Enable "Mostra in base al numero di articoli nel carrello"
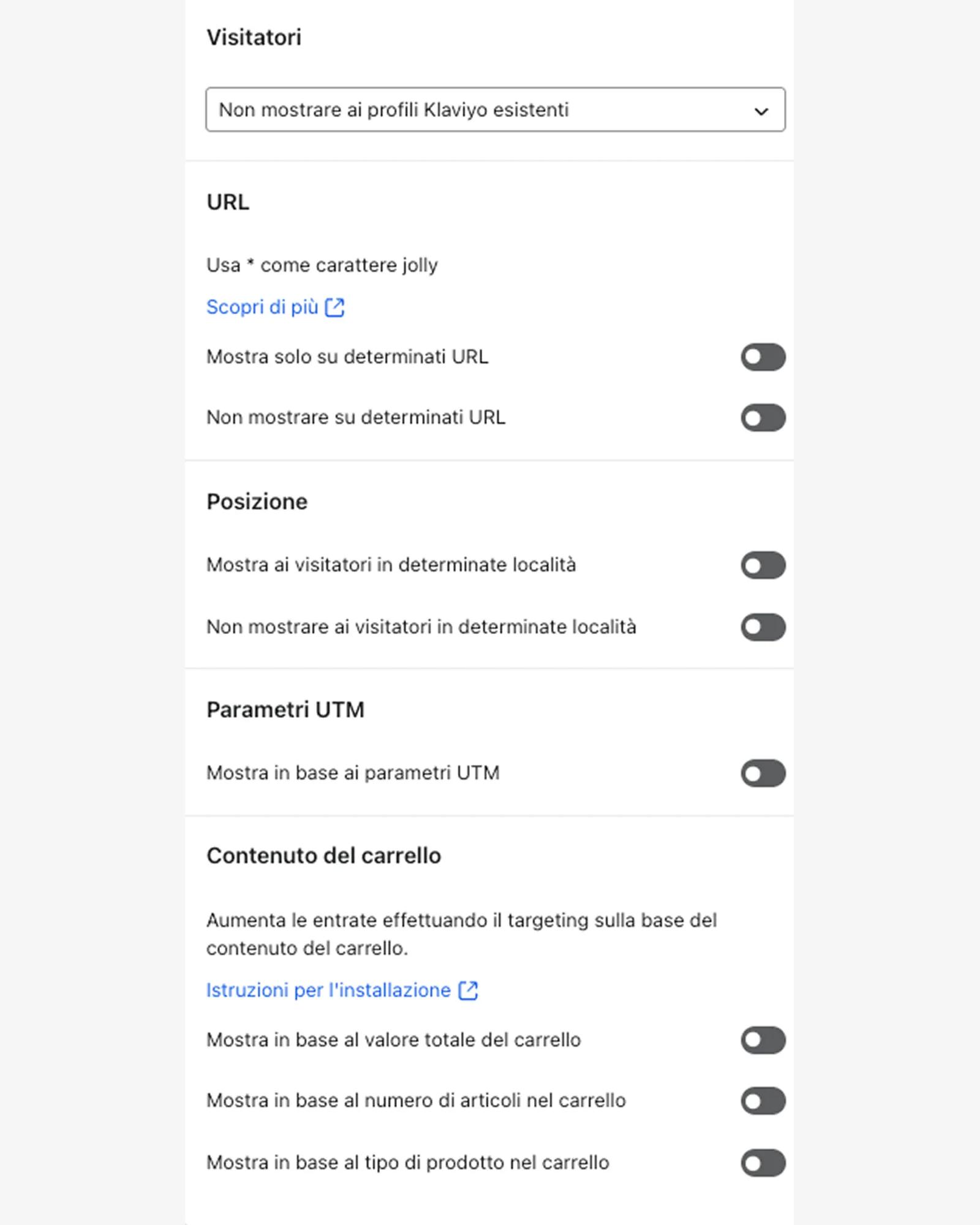 click(x=763, y=1100)
